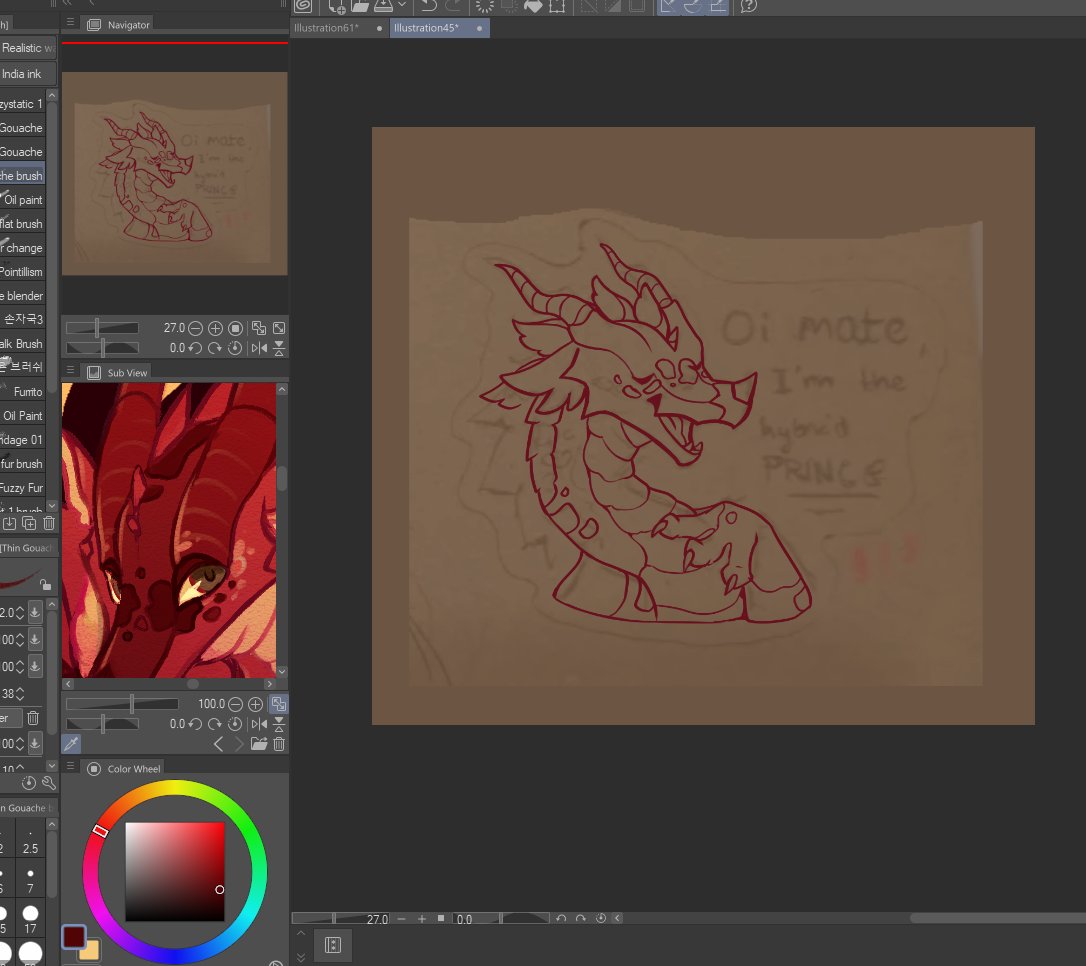
Task: Select the India ink brush group
Action: click(x=28, y=73)
